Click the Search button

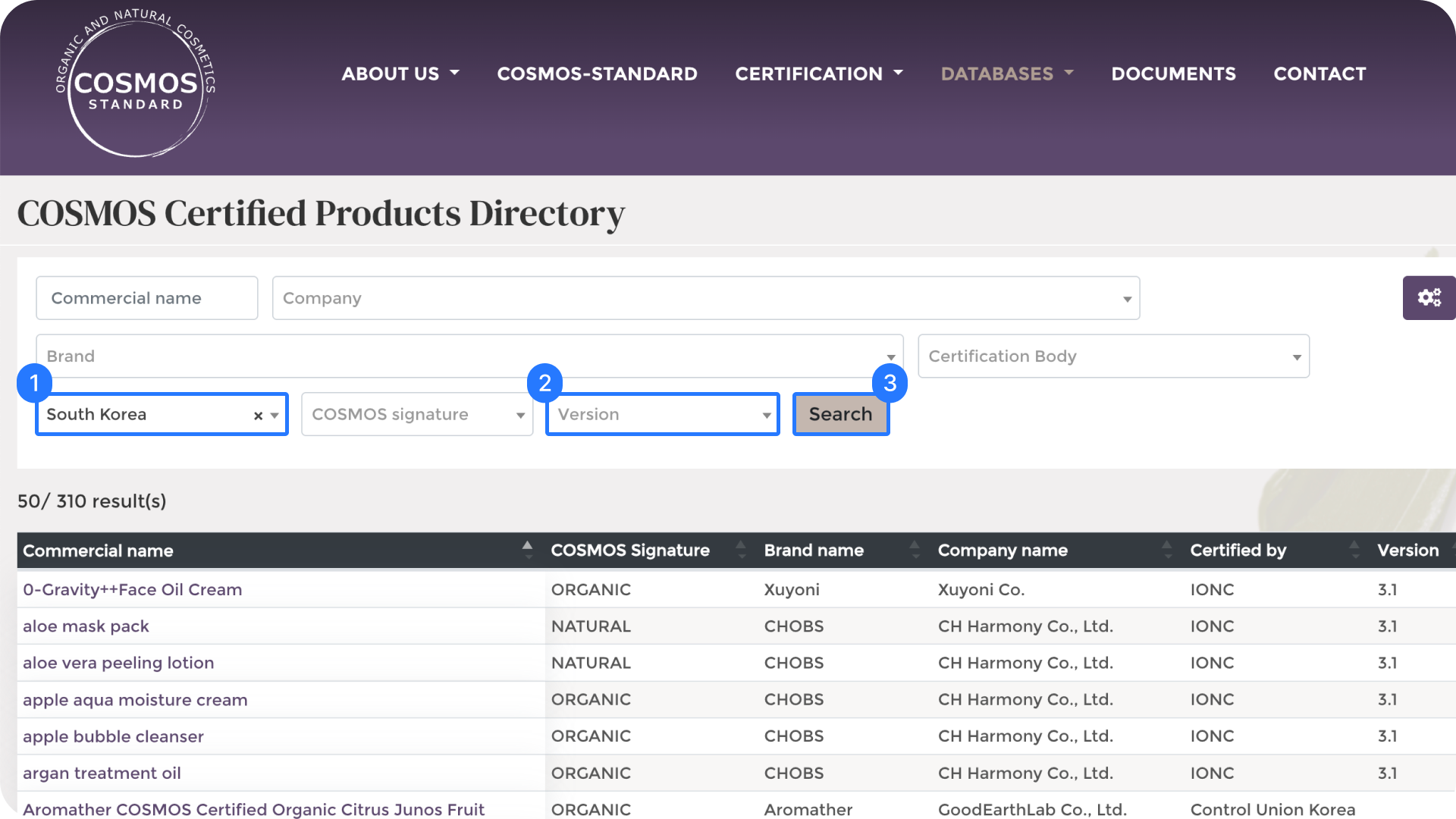[x=841, y=414]
